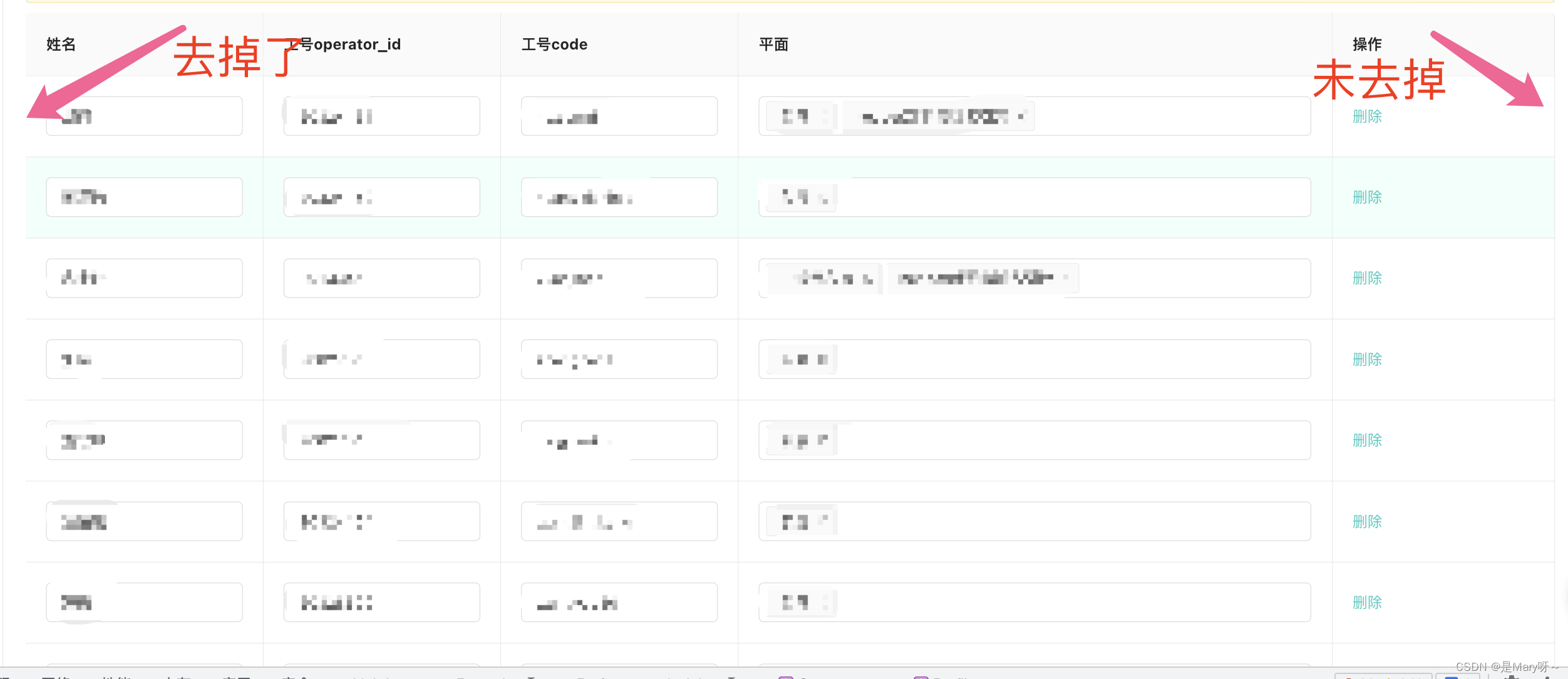Click the 操作 column header

click(x=1367, y=44)
